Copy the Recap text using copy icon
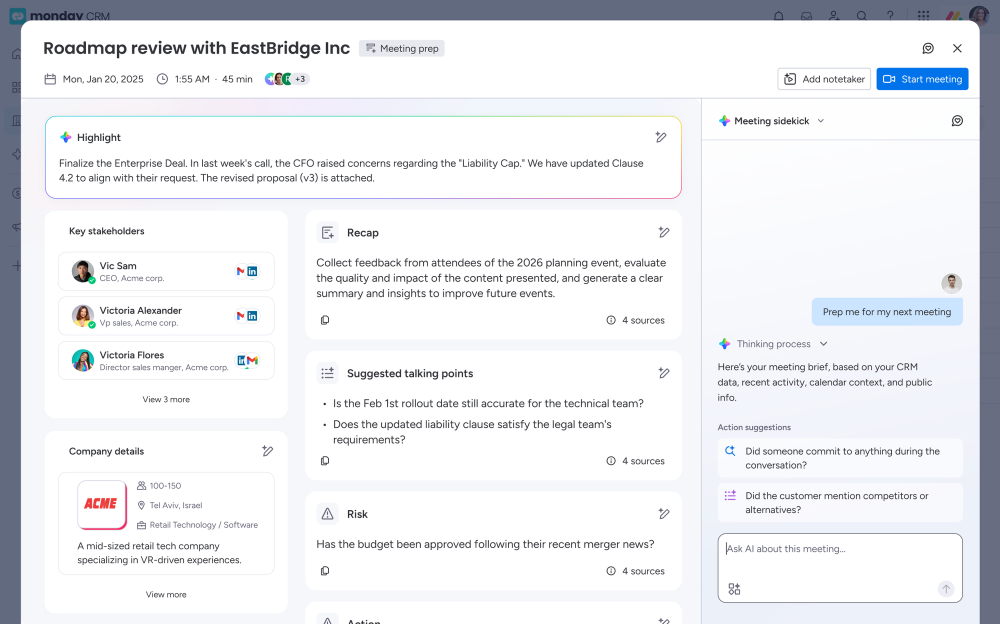The height and width of the screenshot is (624, 1000). coord(325,320)
